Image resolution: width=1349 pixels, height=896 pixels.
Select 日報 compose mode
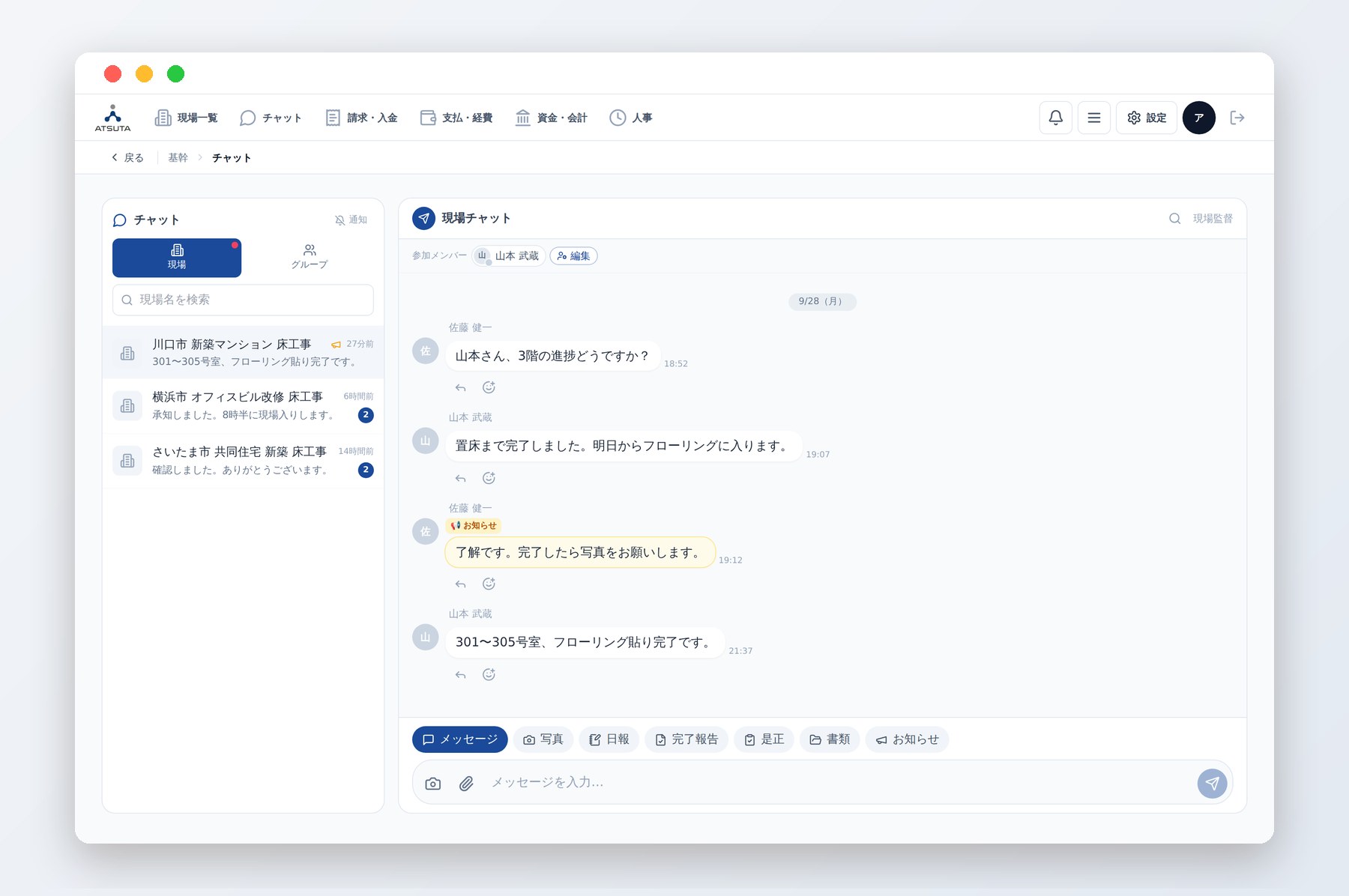tap(609, 739)
